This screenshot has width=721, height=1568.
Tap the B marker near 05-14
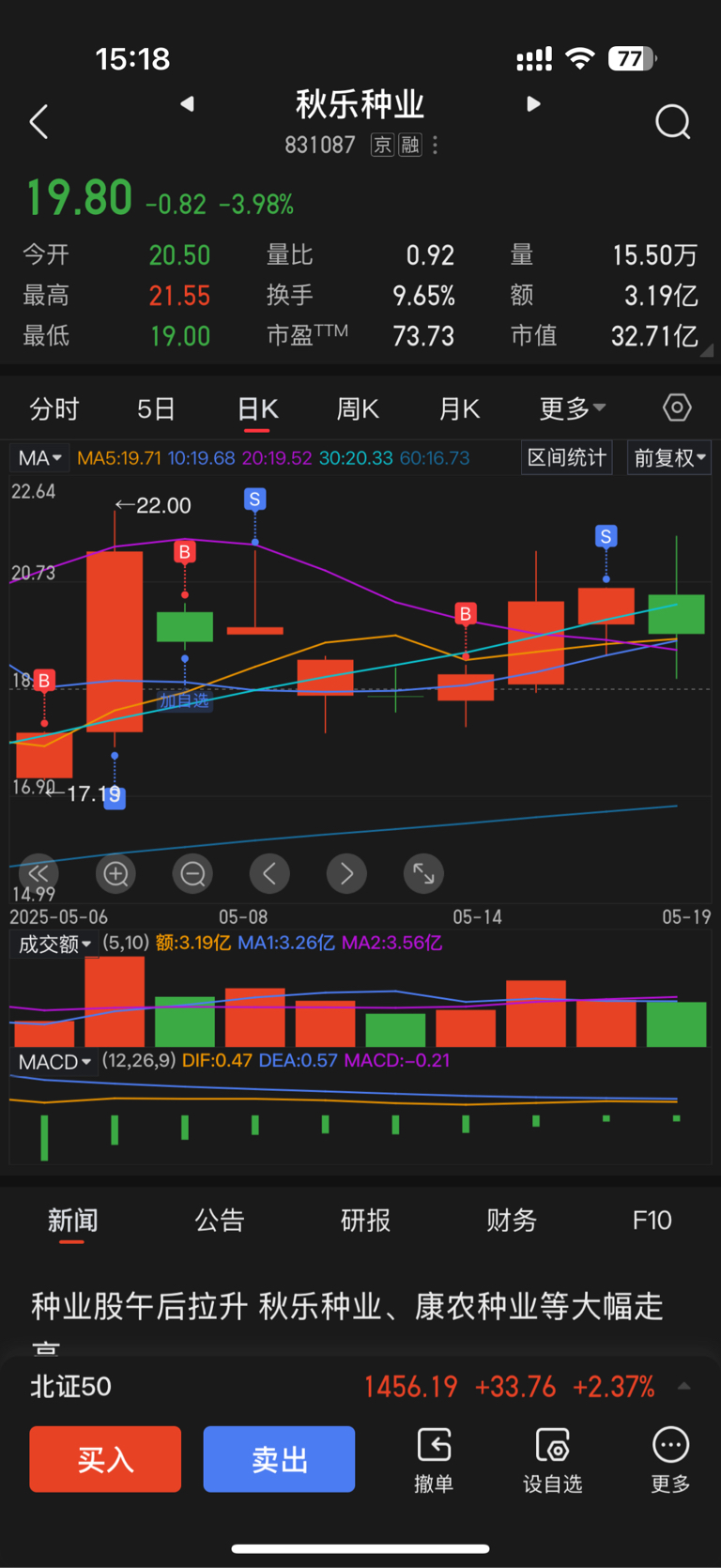tap(465, 614)
